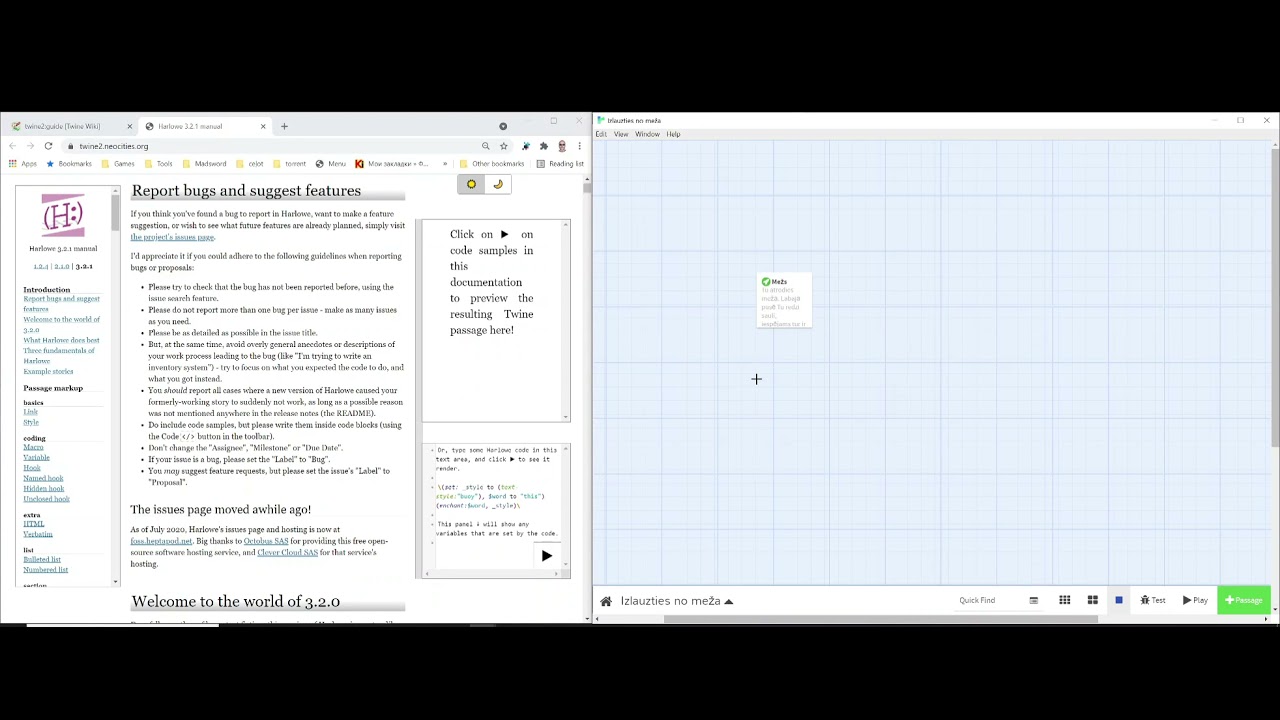This screenshot has height=720, width=1280.
Task: Open Bulleted list sidebar link
Action: coord(42,560)
